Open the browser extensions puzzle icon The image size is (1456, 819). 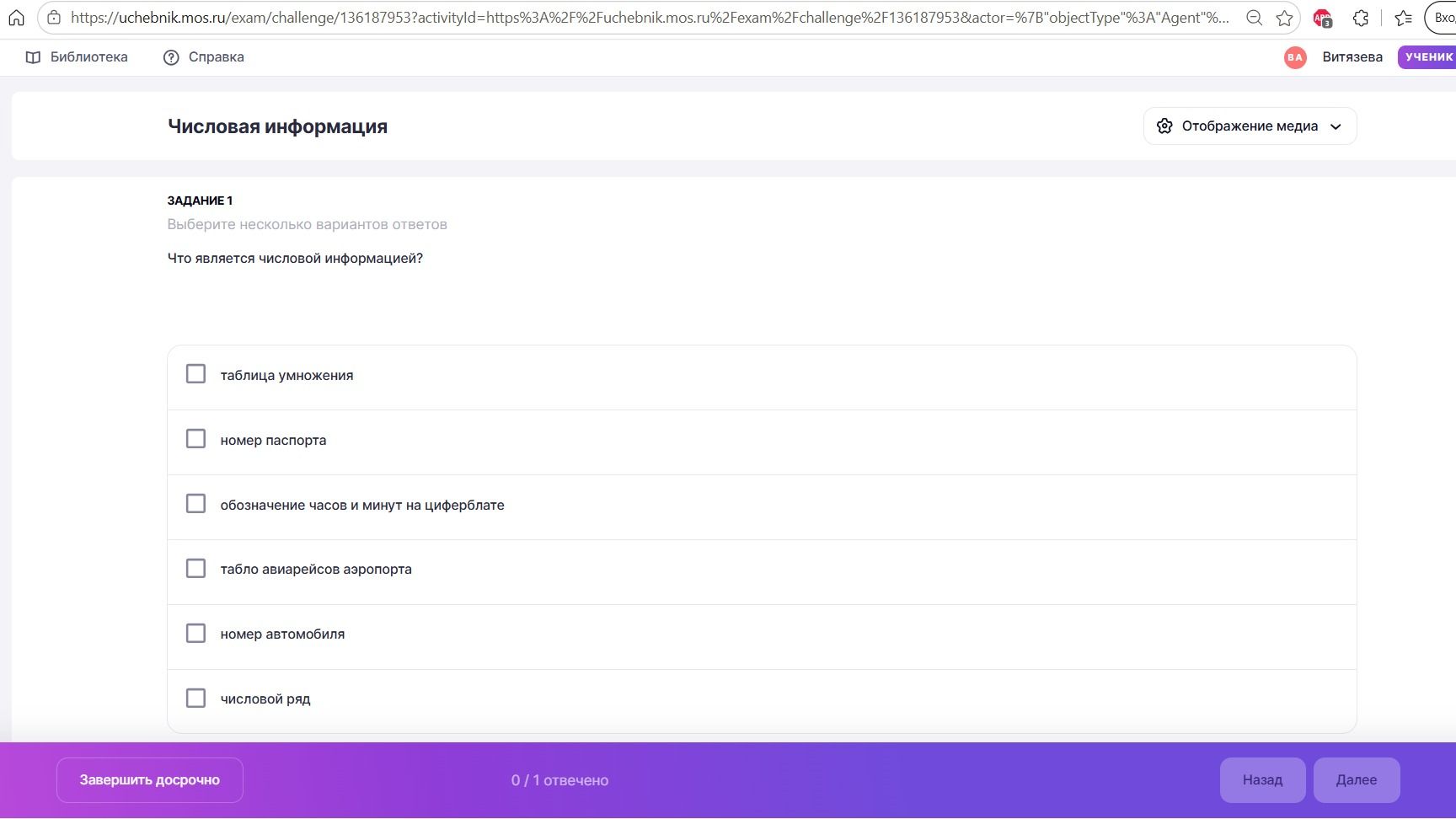coord(1360,18)
